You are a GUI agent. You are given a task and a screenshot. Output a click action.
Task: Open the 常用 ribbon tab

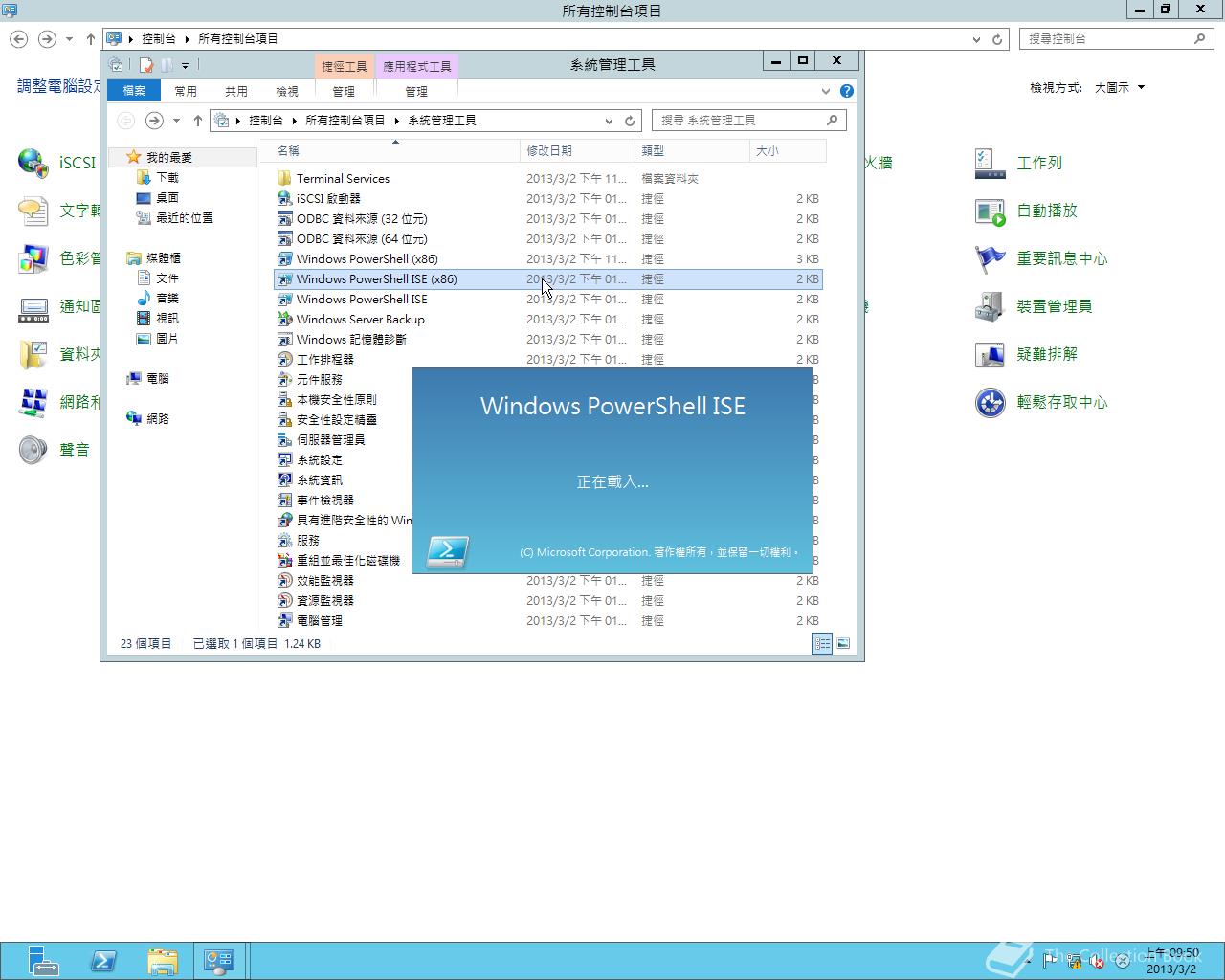point(186,91)
